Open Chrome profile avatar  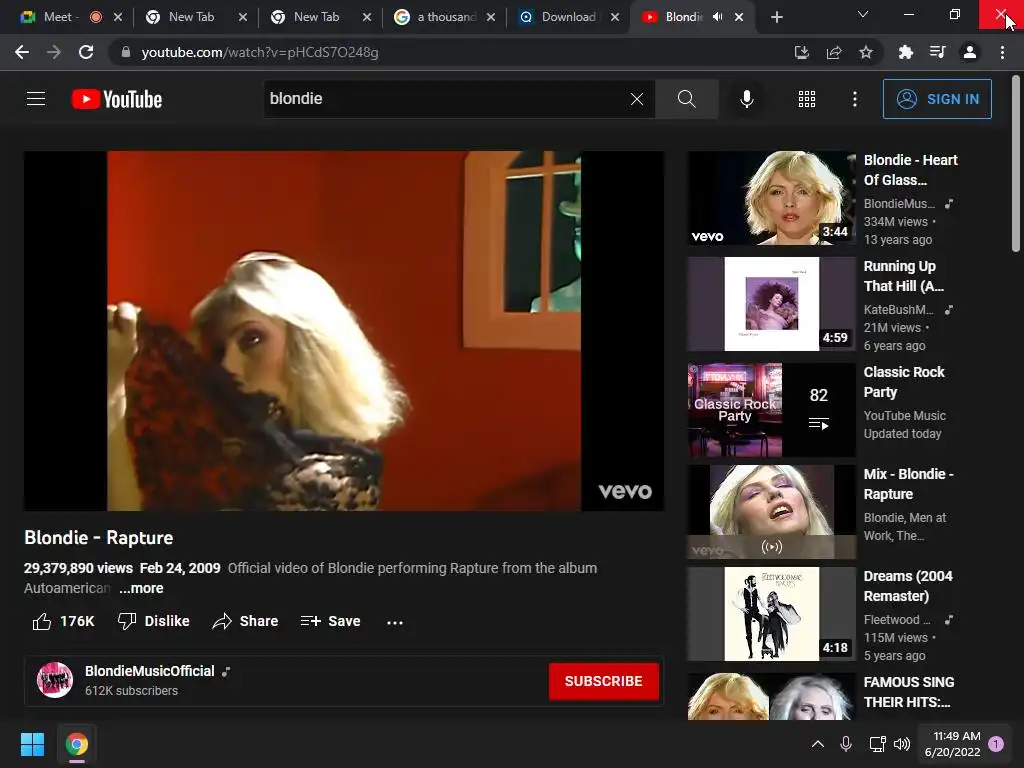point(970,52)
